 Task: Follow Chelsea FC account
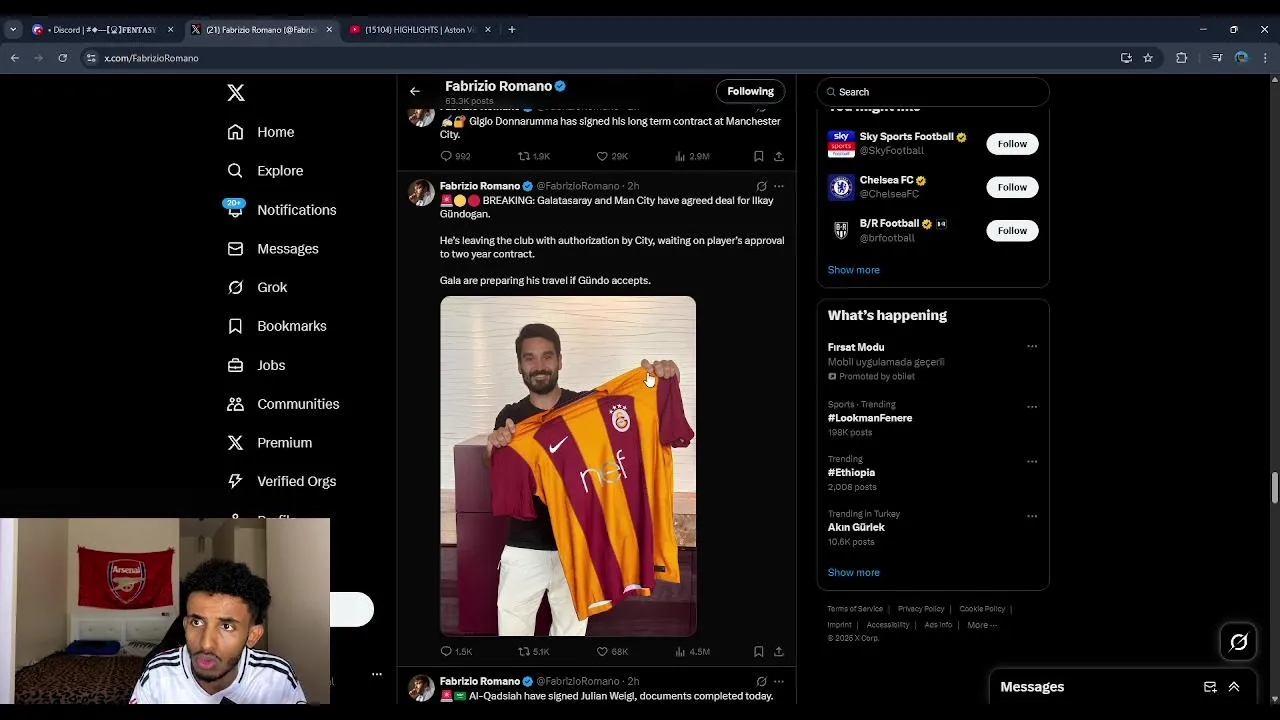(x=1012, y=187)
